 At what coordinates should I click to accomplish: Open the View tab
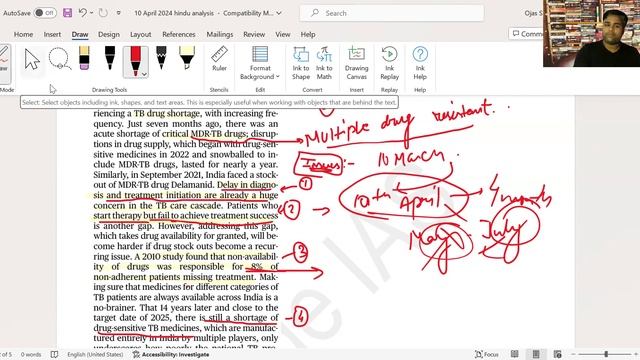[x=282, y=35]
